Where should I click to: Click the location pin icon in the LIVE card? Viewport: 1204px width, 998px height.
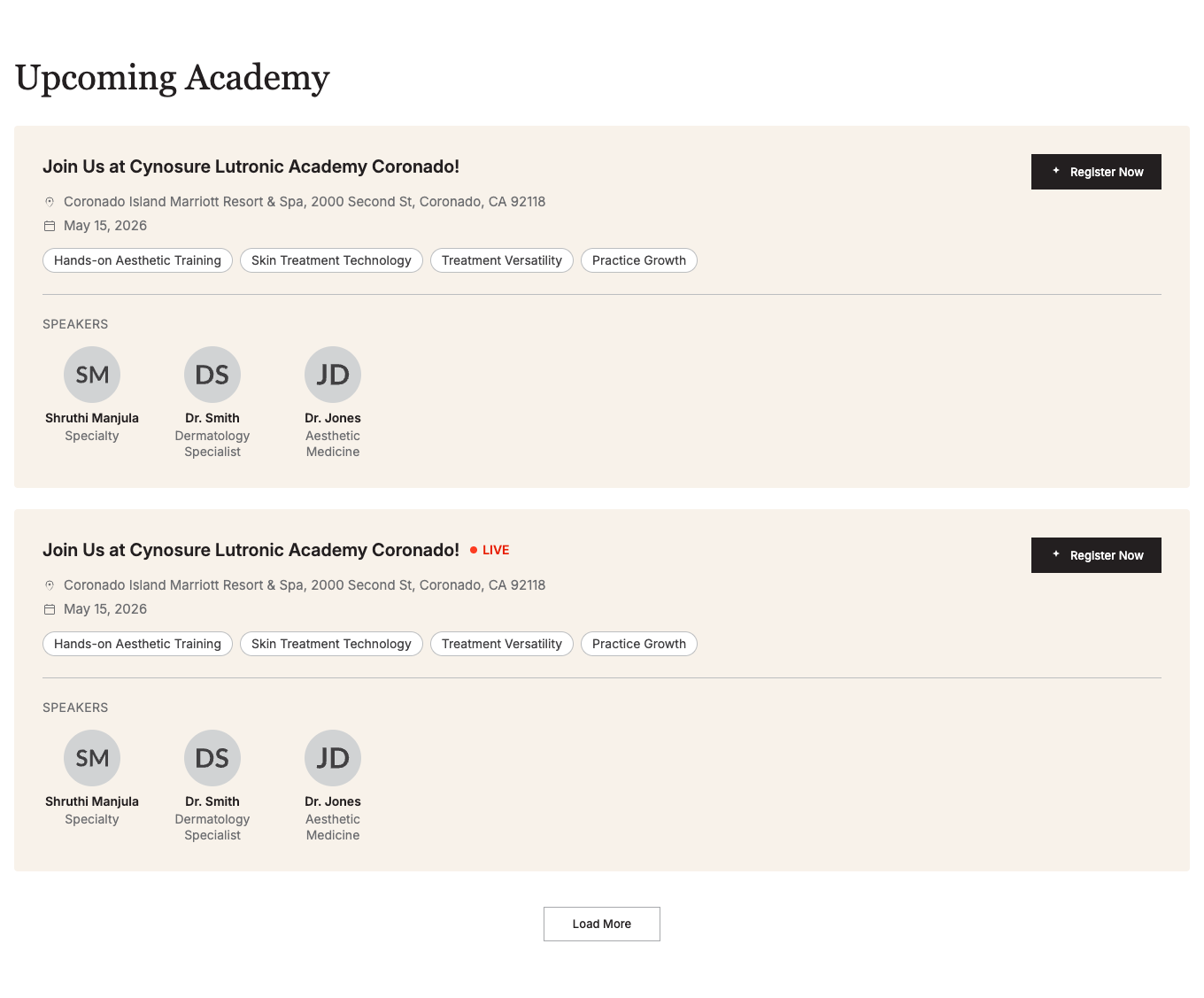click(50, 585)
